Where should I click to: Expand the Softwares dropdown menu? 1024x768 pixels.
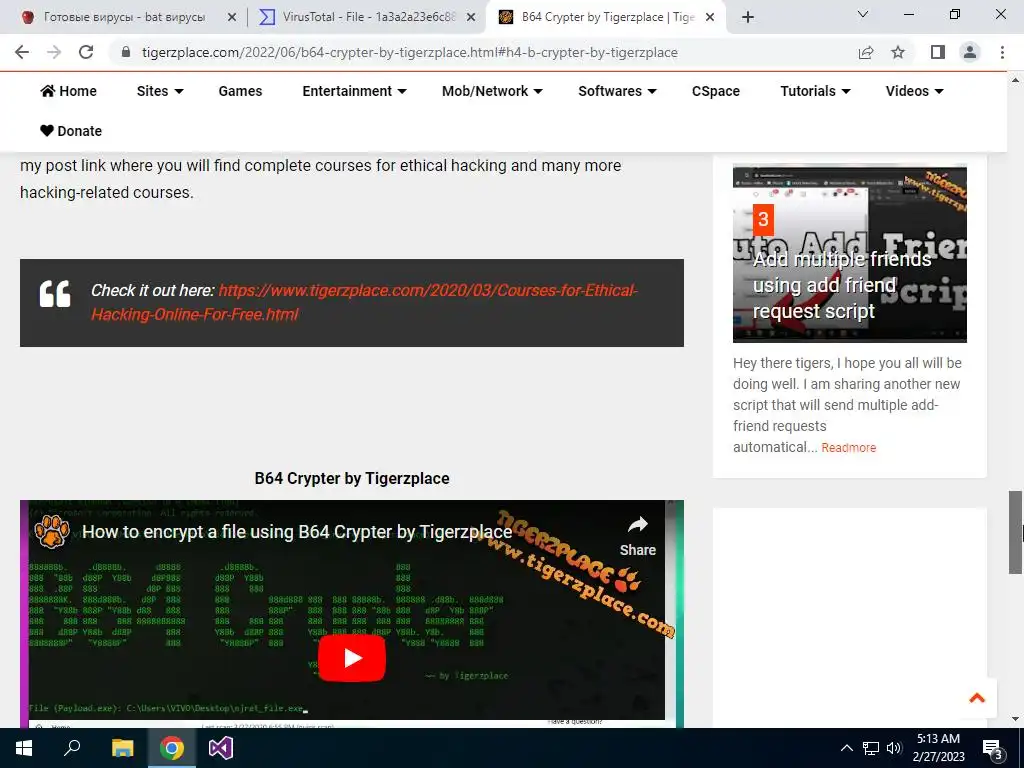tap(617, 91)
